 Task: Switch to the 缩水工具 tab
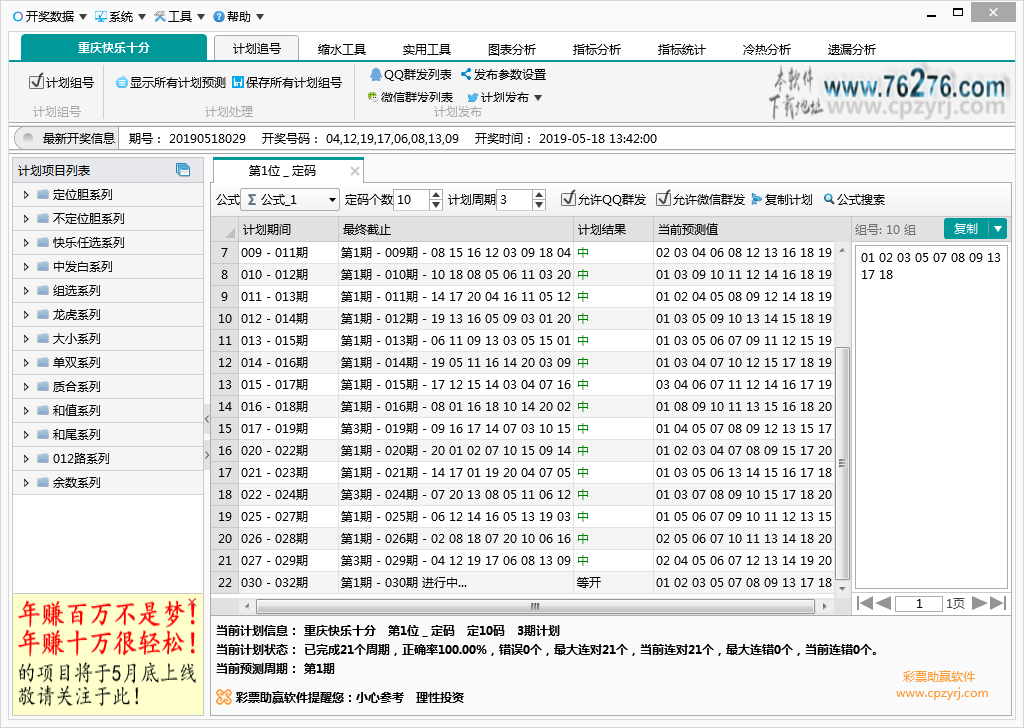342,49
